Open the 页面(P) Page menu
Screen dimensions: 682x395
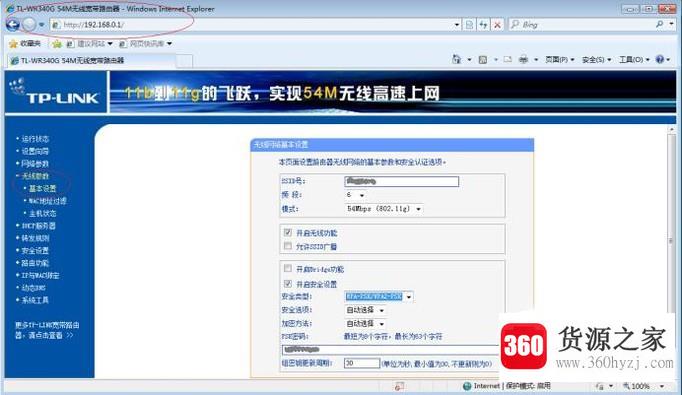coord(560,60)
